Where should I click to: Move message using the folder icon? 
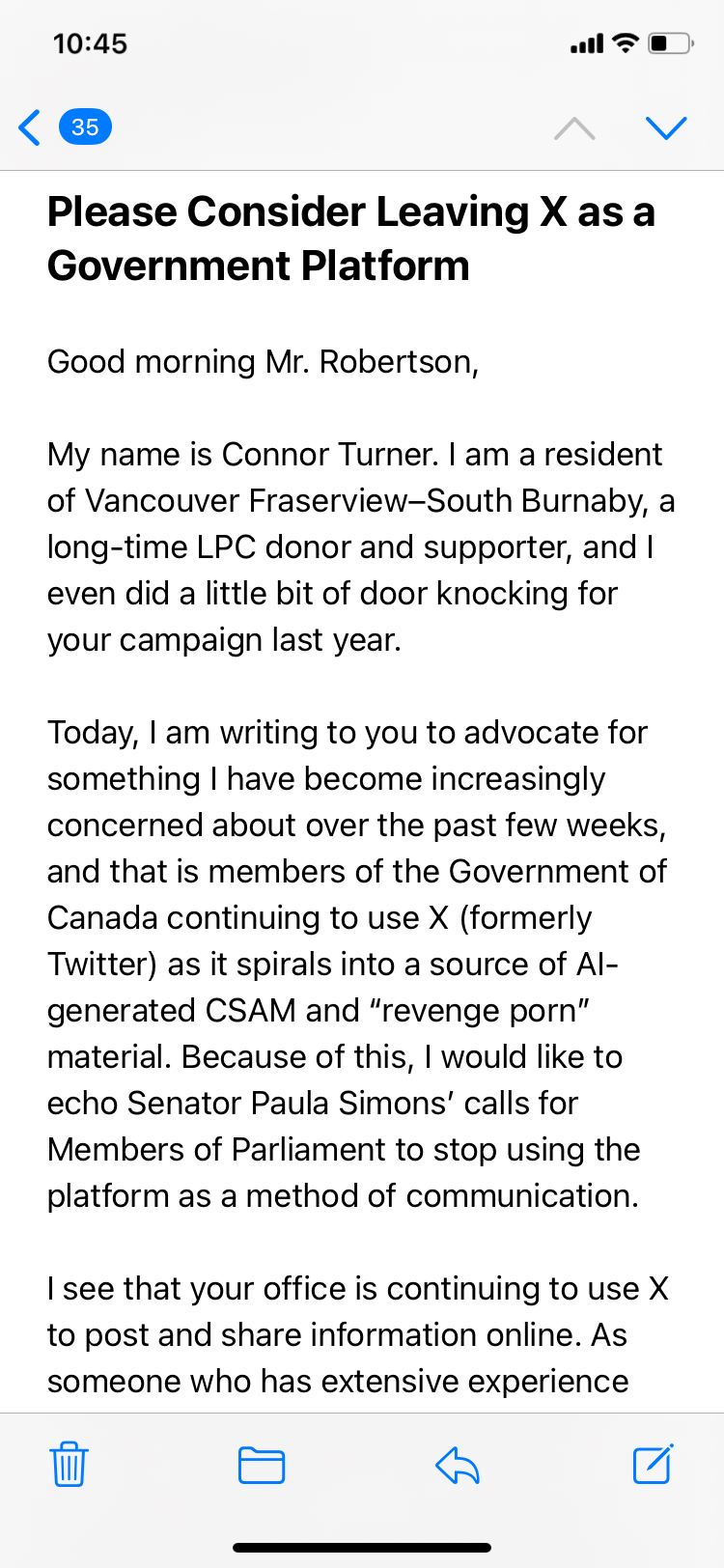pyautogui.click(x=261, y=1465)
